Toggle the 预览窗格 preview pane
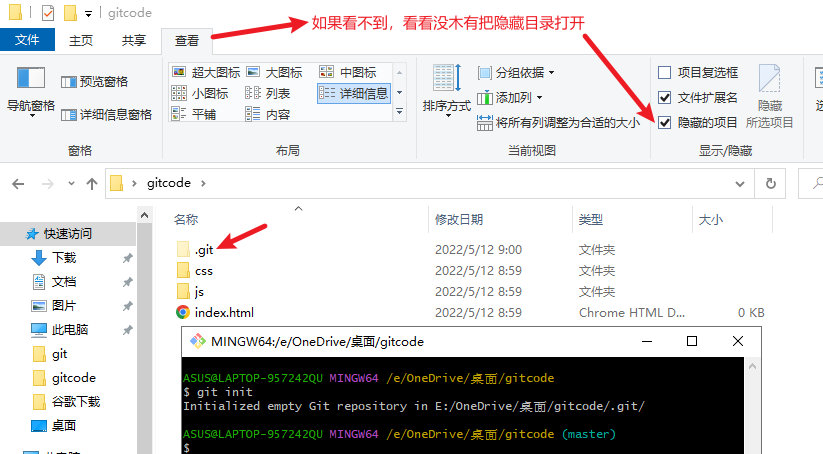 tap(94, 82)
